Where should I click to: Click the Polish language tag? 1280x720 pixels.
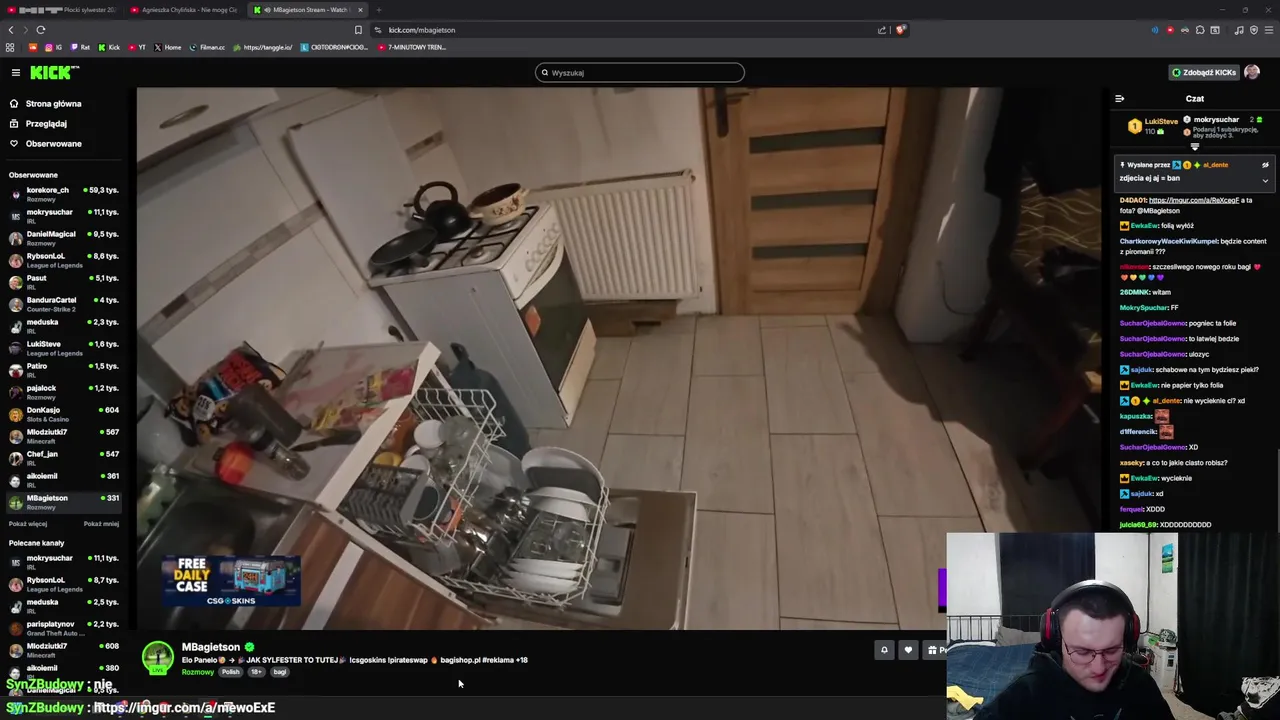coord(231,672)
